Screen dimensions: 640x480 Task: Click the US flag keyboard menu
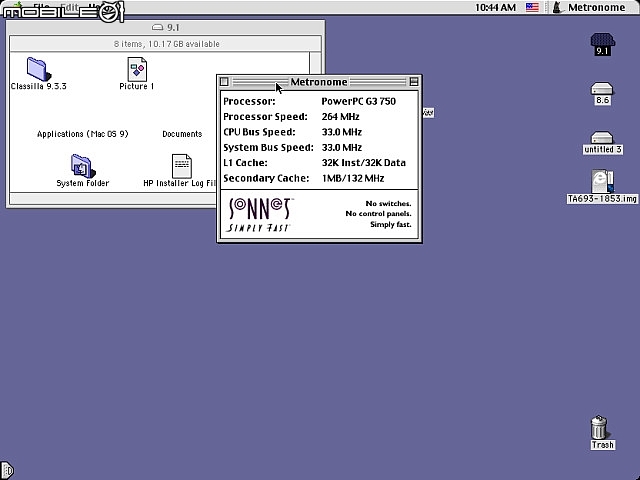[x=532, y=7]
